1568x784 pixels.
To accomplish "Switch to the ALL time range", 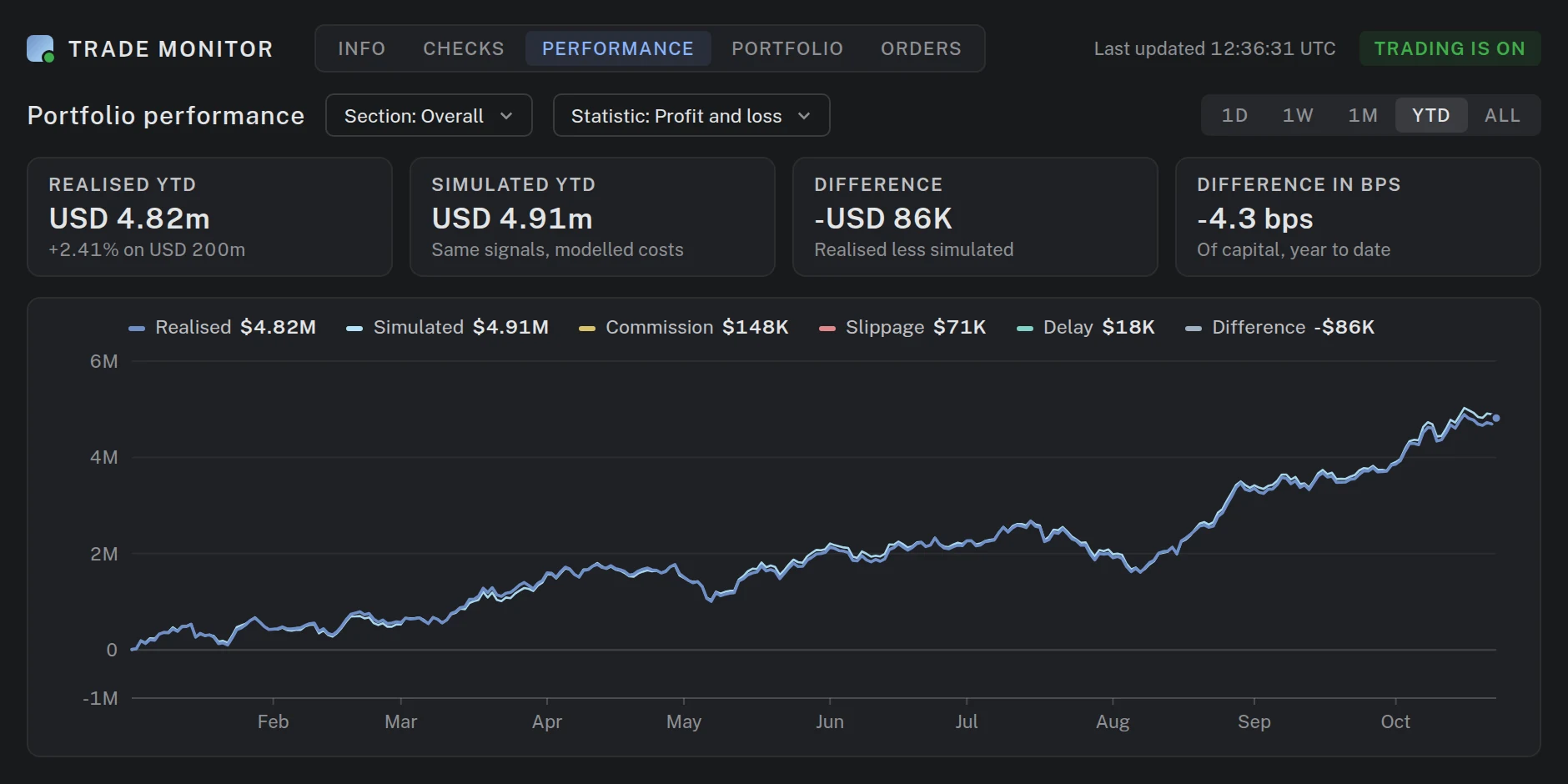I will tap(1502, 115).
